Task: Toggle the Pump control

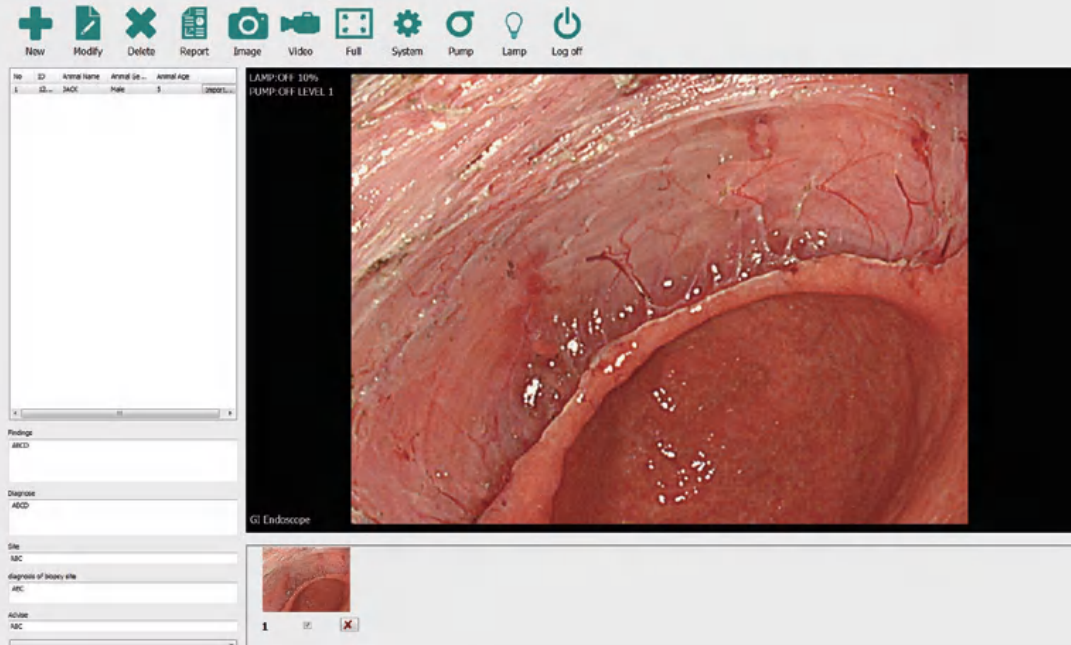Action: [x=460, y=30]
